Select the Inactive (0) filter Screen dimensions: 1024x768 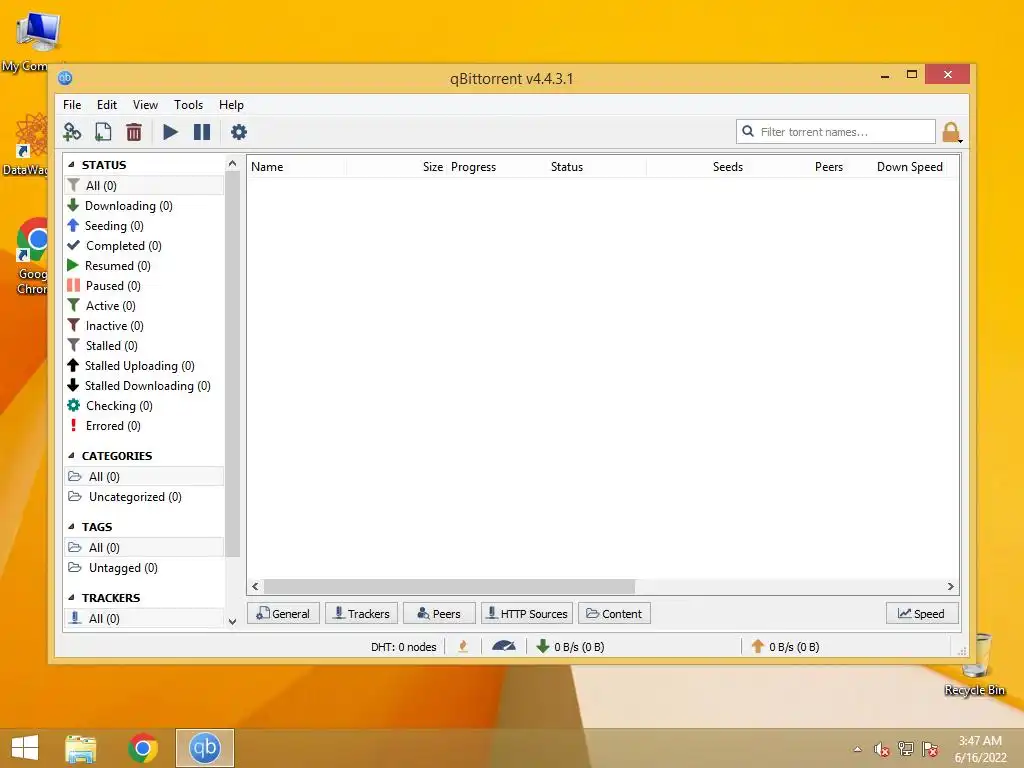pos(144,326)
